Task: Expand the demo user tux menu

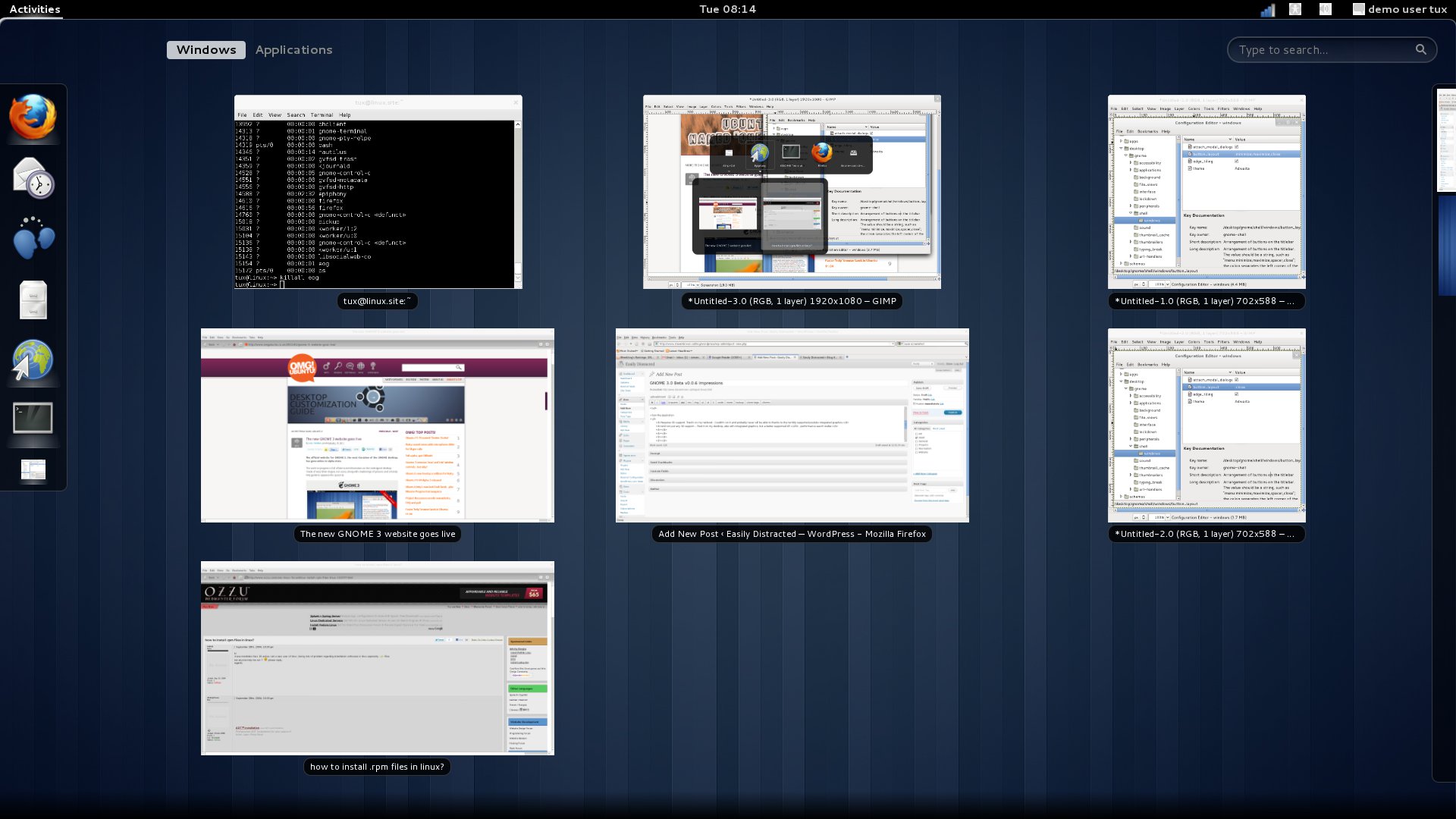Action: coord(1400,9)
